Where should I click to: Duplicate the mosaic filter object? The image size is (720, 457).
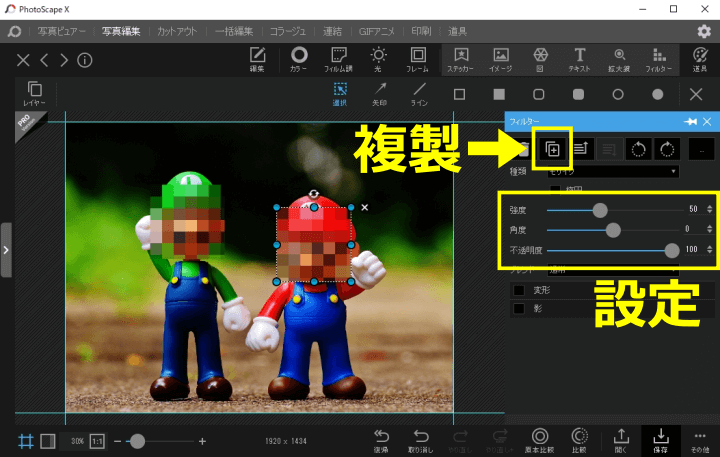click(x=552, y=149)
